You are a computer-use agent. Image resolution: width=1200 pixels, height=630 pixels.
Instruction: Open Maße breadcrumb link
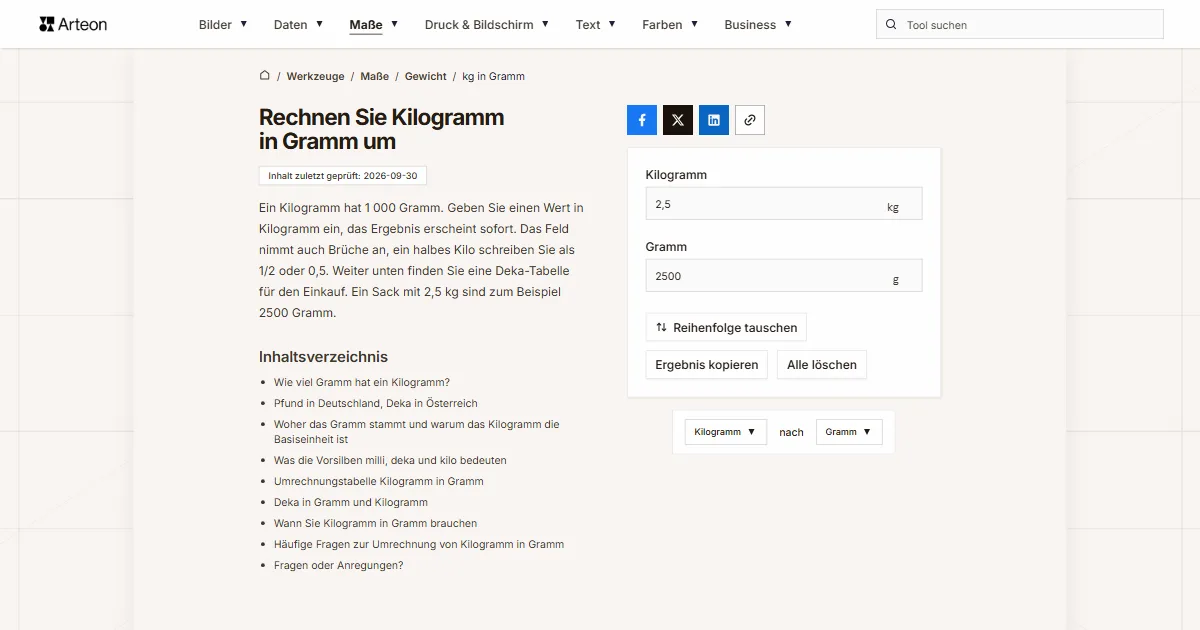375,76
